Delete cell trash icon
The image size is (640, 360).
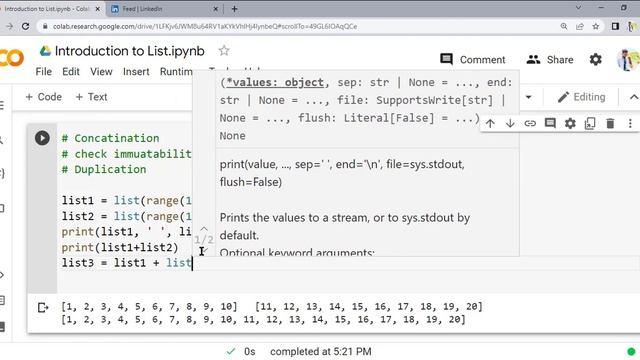pos(610,123)
